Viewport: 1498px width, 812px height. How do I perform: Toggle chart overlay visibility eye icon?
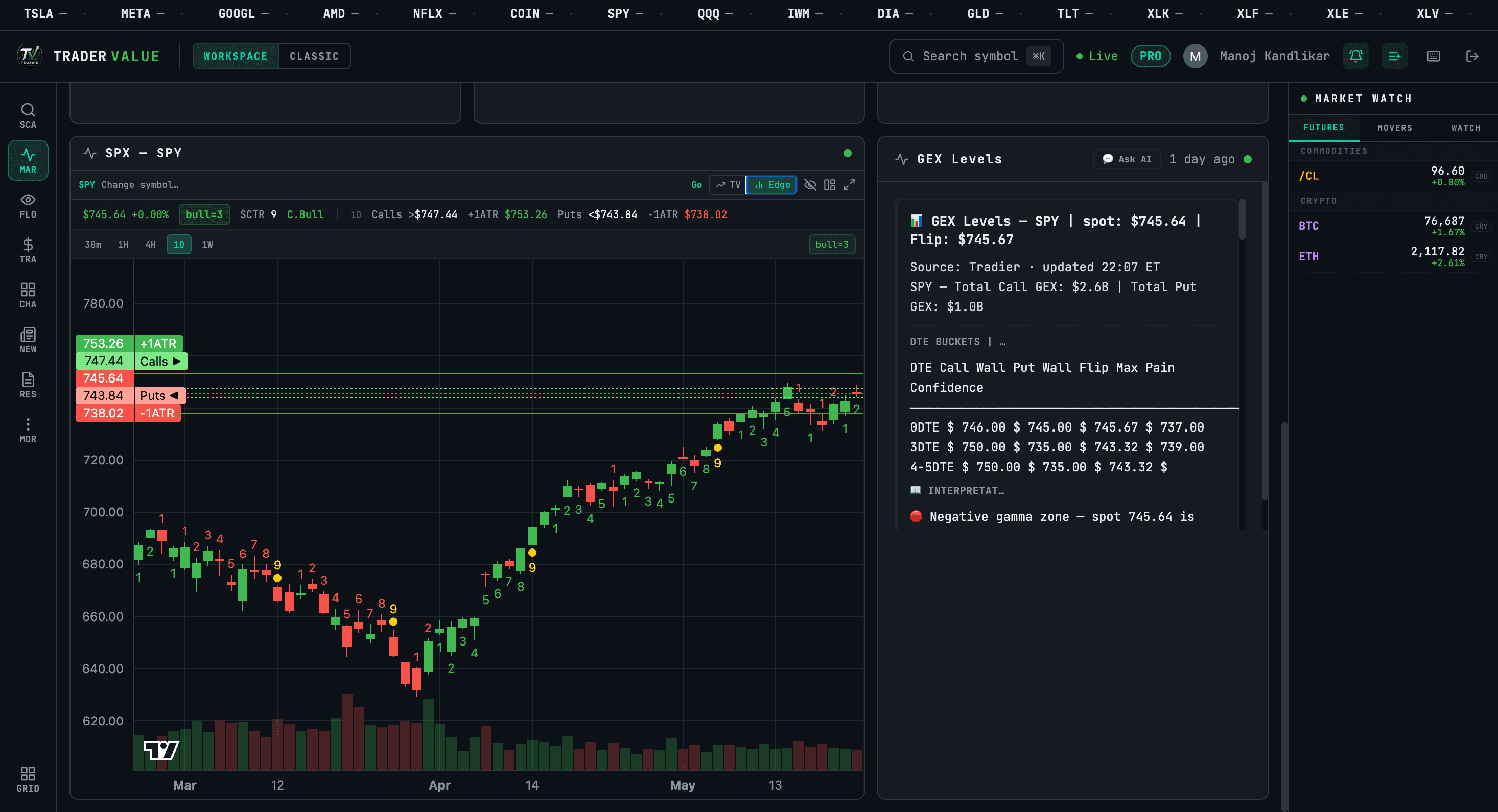click(810, 185)
